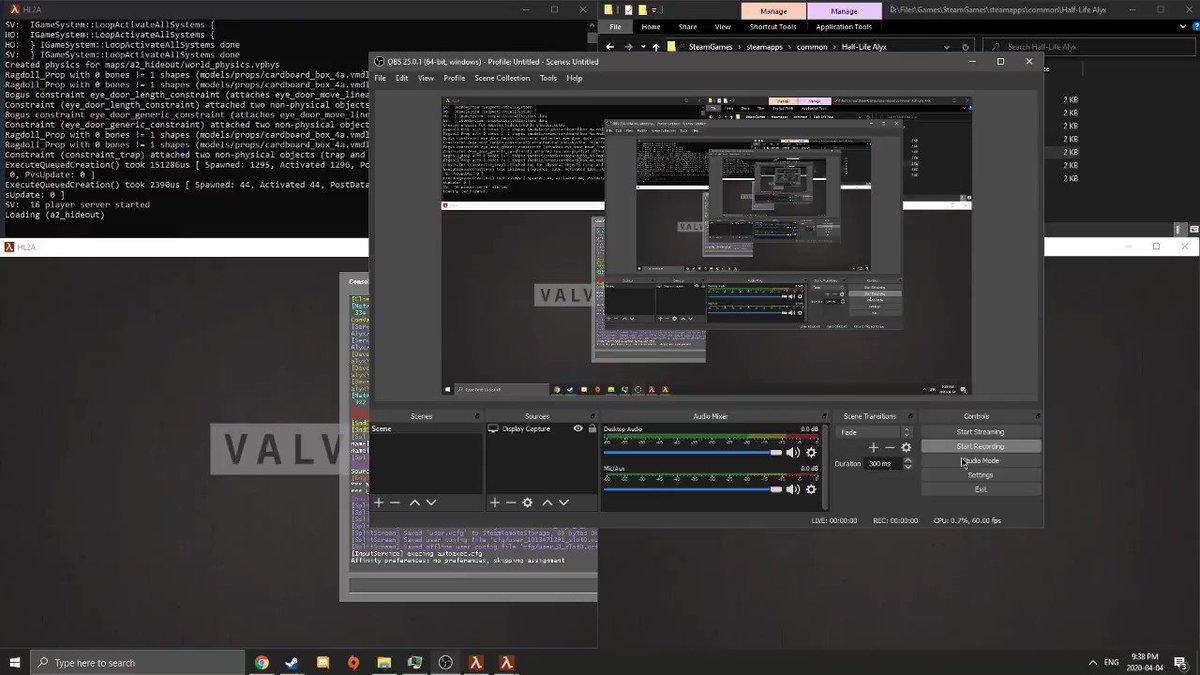
Task: Open Chrome from the taskbar
Action: (262, 662)
